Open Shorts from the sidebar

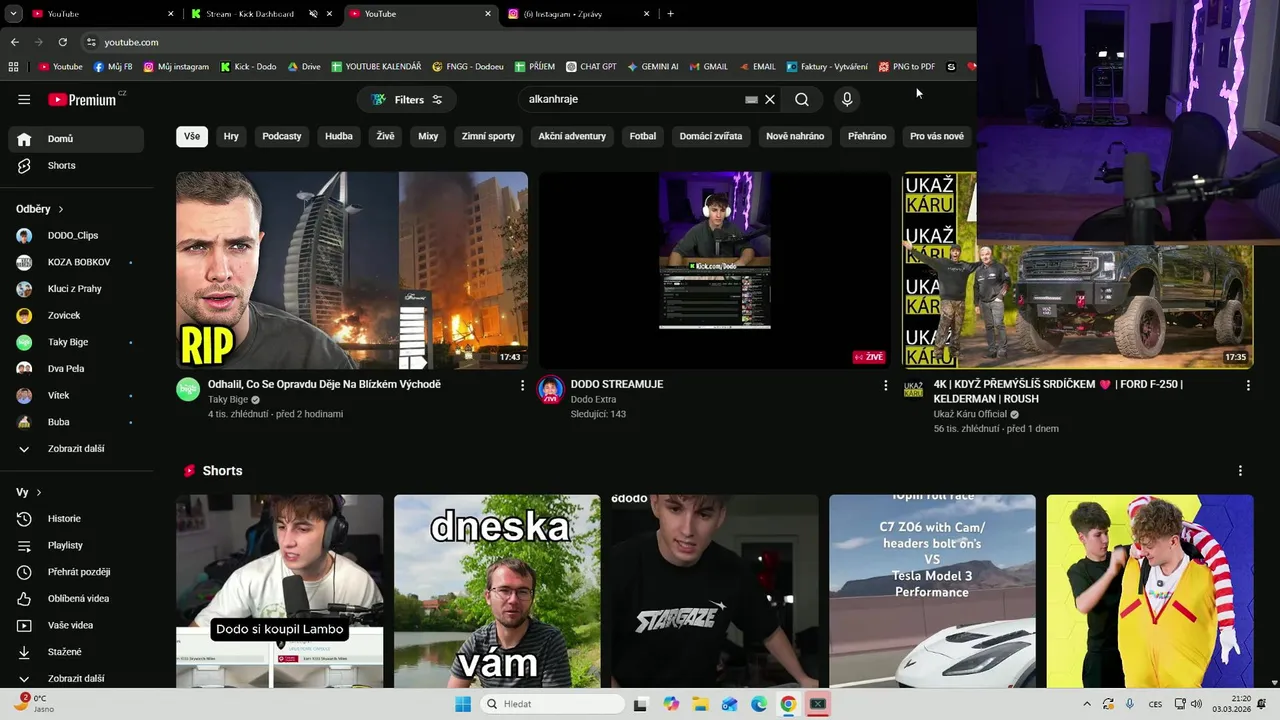point(76,165)
